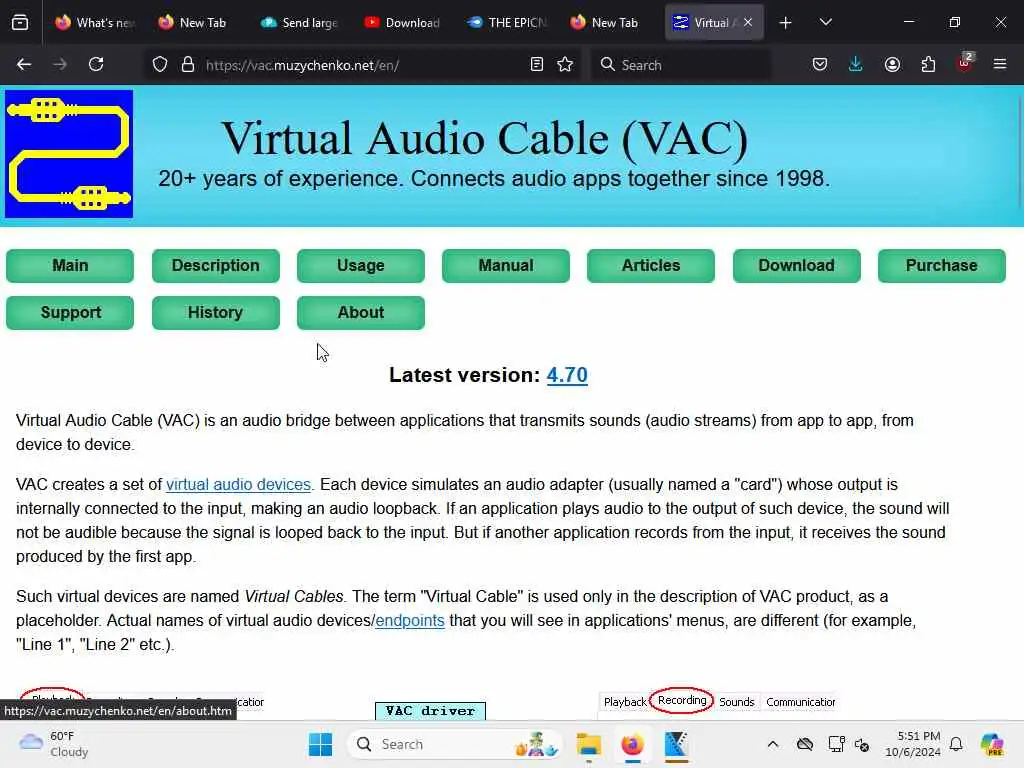The width and height of the screenshot is (1024, 768).
Task: Click the tracking protection shield icon
Action: coord(160,65)
